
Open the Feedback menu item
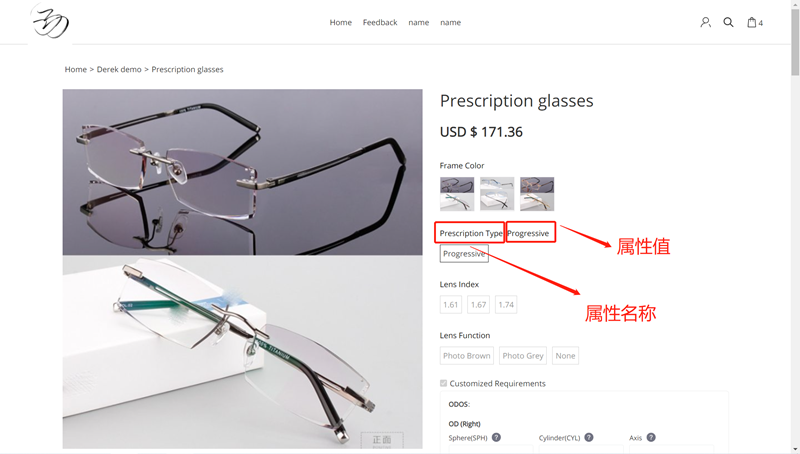(x=380, y=22)
